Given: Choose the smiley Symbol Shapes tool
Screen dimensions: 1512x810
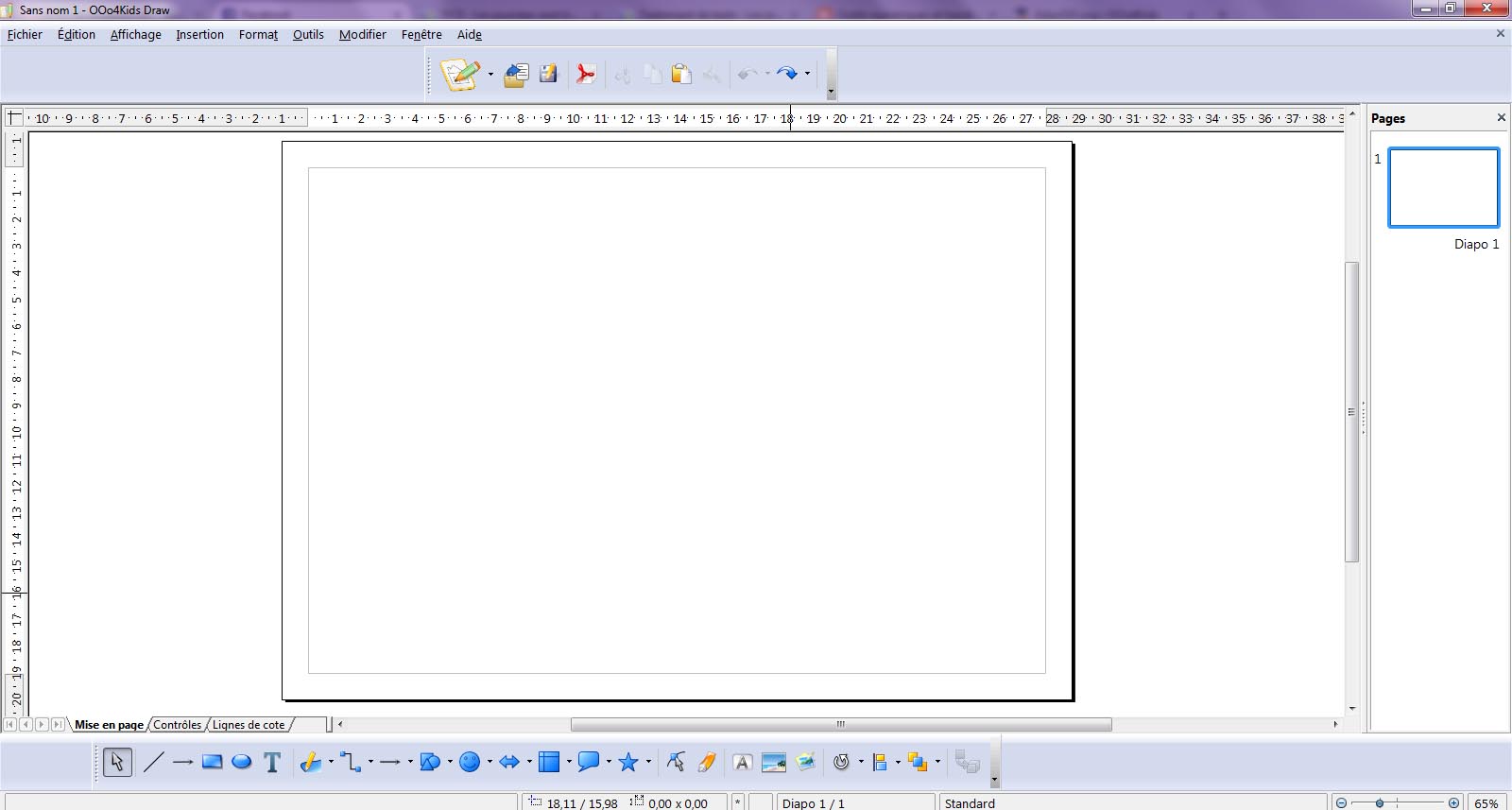Looking at the screenshot, I should click(x=470, y=762).
